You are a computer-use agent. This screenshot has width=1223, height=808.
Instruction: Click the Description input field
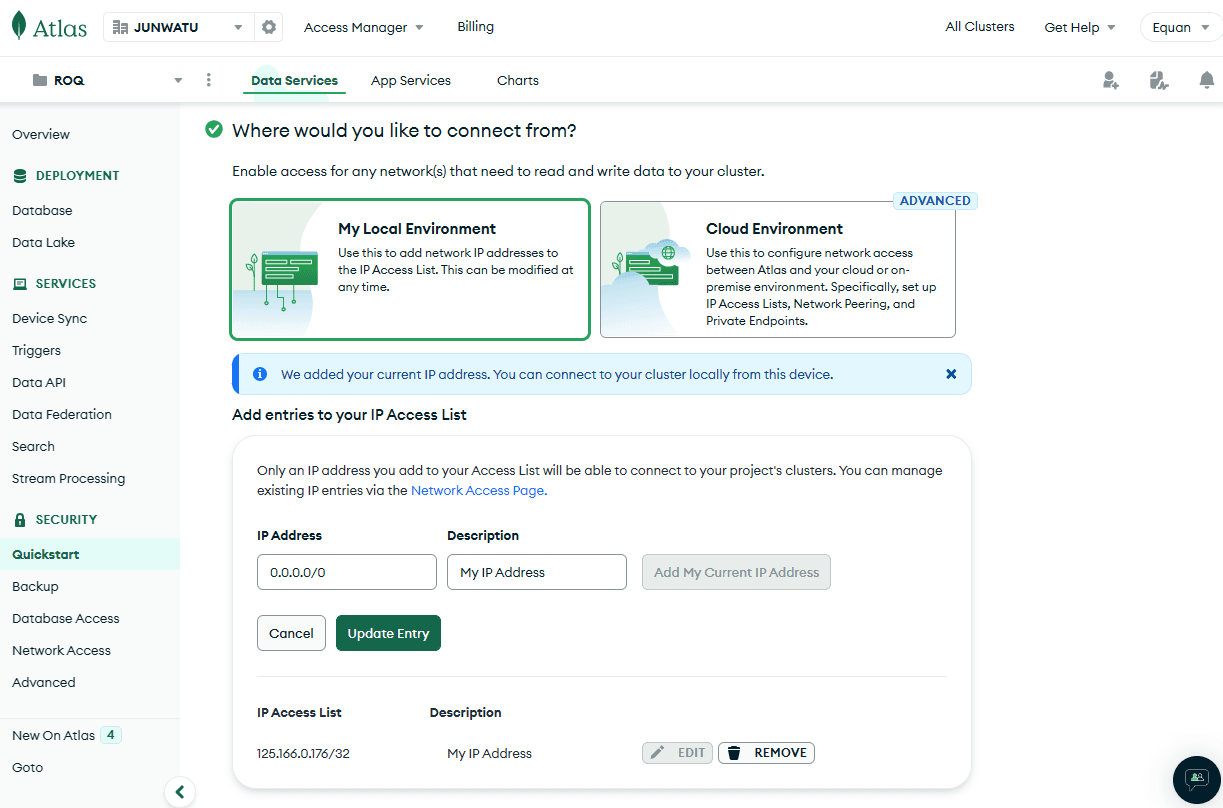tap(537, 572)
